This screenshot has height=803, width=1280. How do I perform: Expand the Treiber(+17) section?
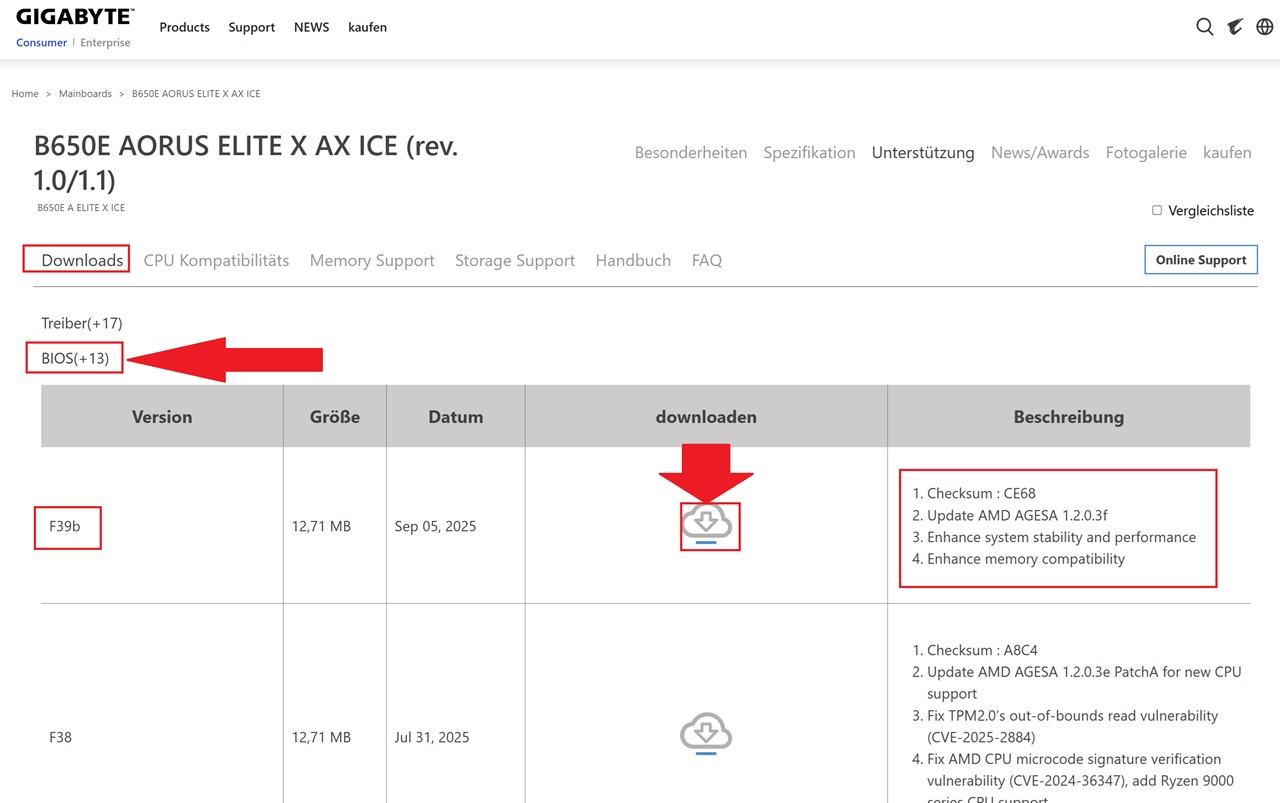click(82, 323)
